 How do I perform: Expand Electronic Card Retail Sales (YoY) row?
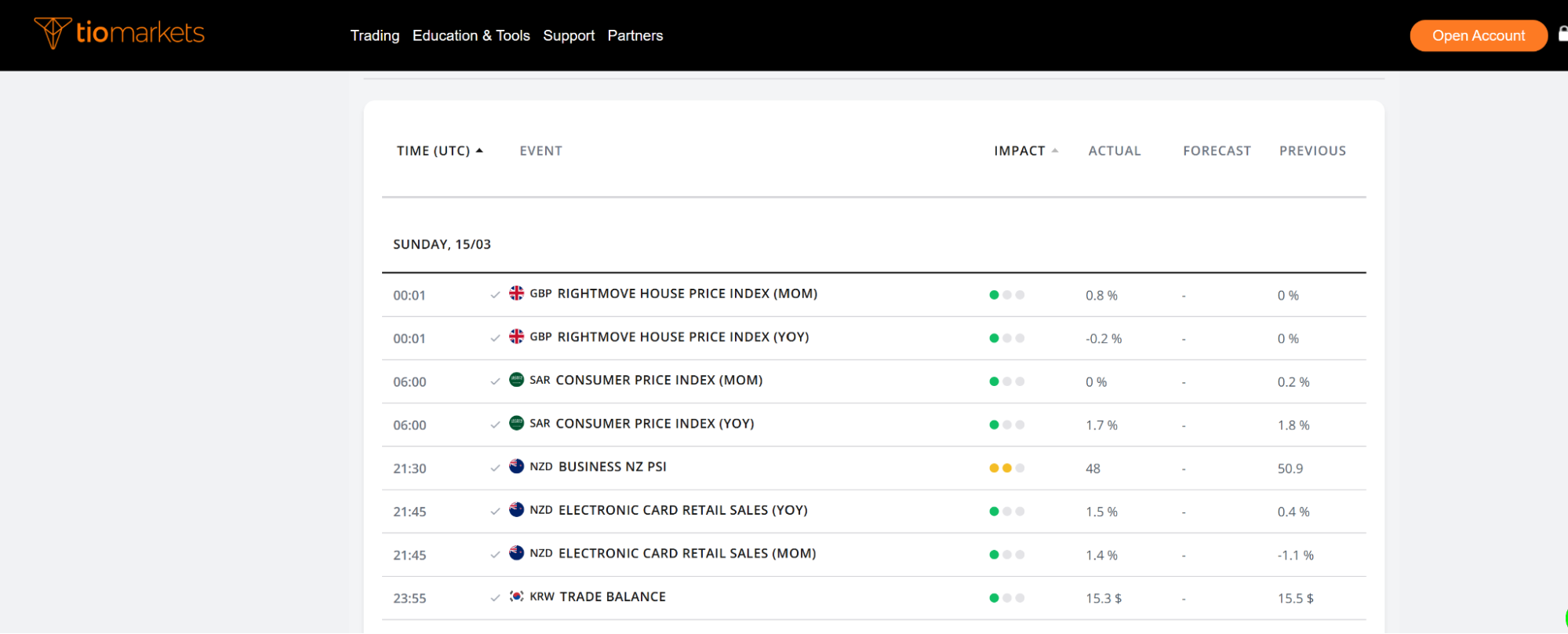[682, 510]
